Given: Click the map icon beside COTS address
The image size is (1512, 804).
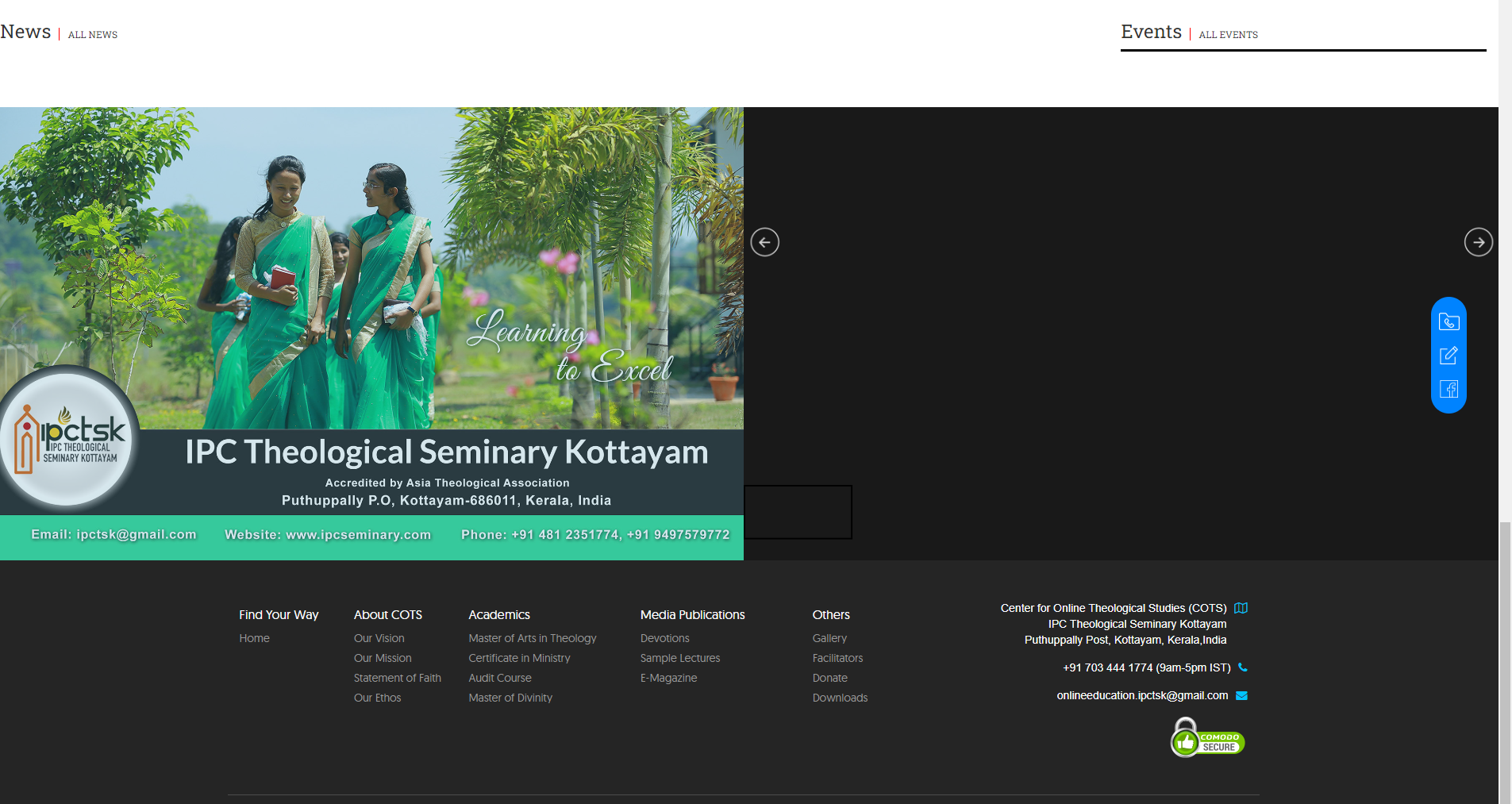Looking at the screenshot, I should pyautogui.click(x=1241, y=608).
